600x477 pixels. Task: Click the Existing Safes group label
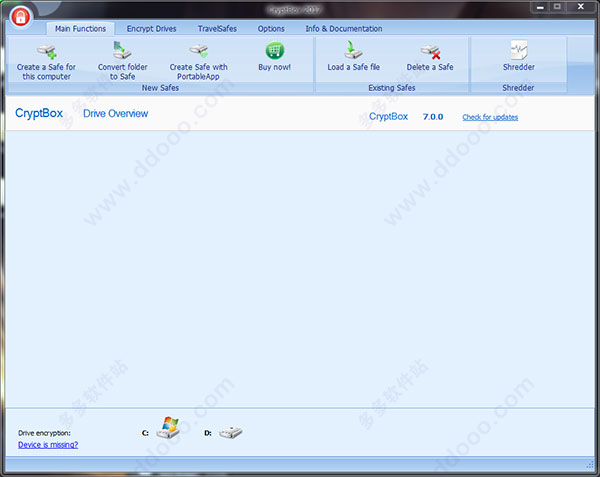tap(392, 88)
